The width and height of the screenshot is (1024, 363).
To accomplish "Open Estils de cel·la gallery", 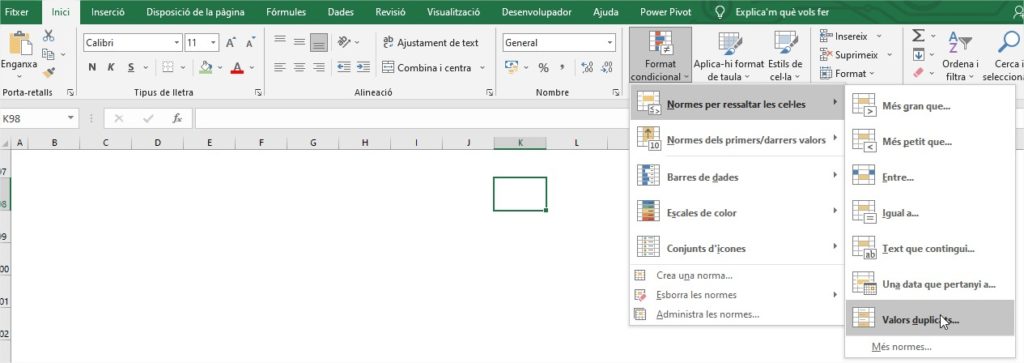I will 786,56.
